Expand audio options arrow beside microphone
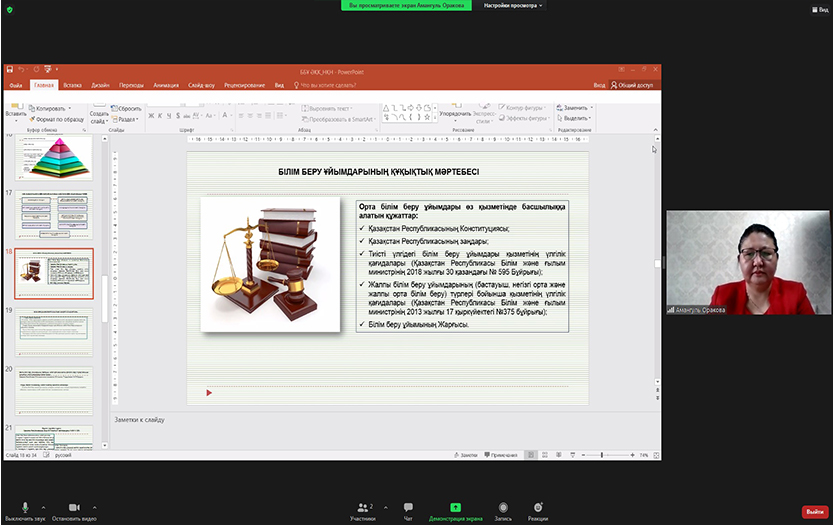The width and height of the screenshot is (833, 525). (x=43, y=506)
